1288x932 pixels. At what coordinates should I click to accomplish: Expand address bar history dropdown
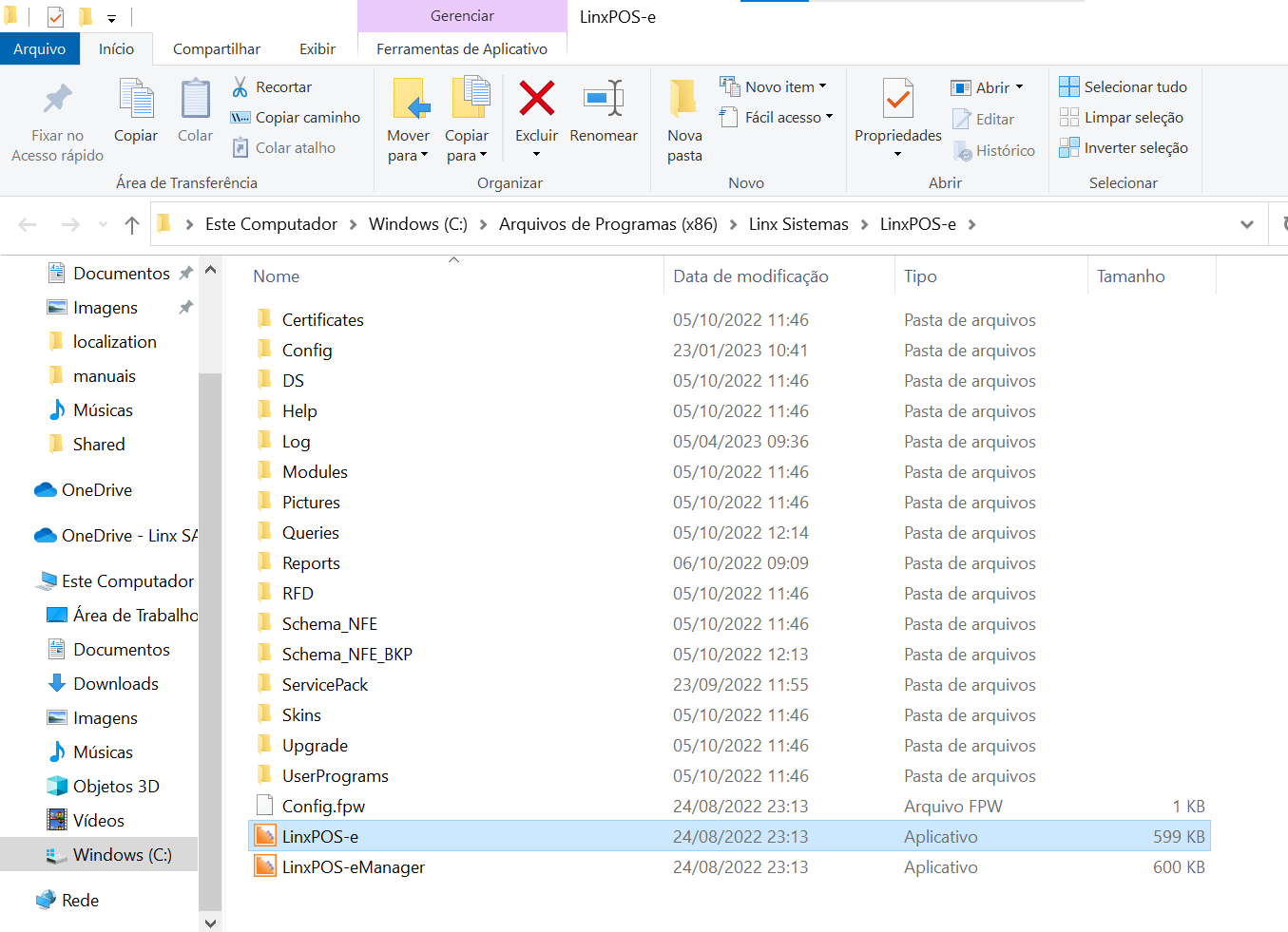[x=1247, y=224]
